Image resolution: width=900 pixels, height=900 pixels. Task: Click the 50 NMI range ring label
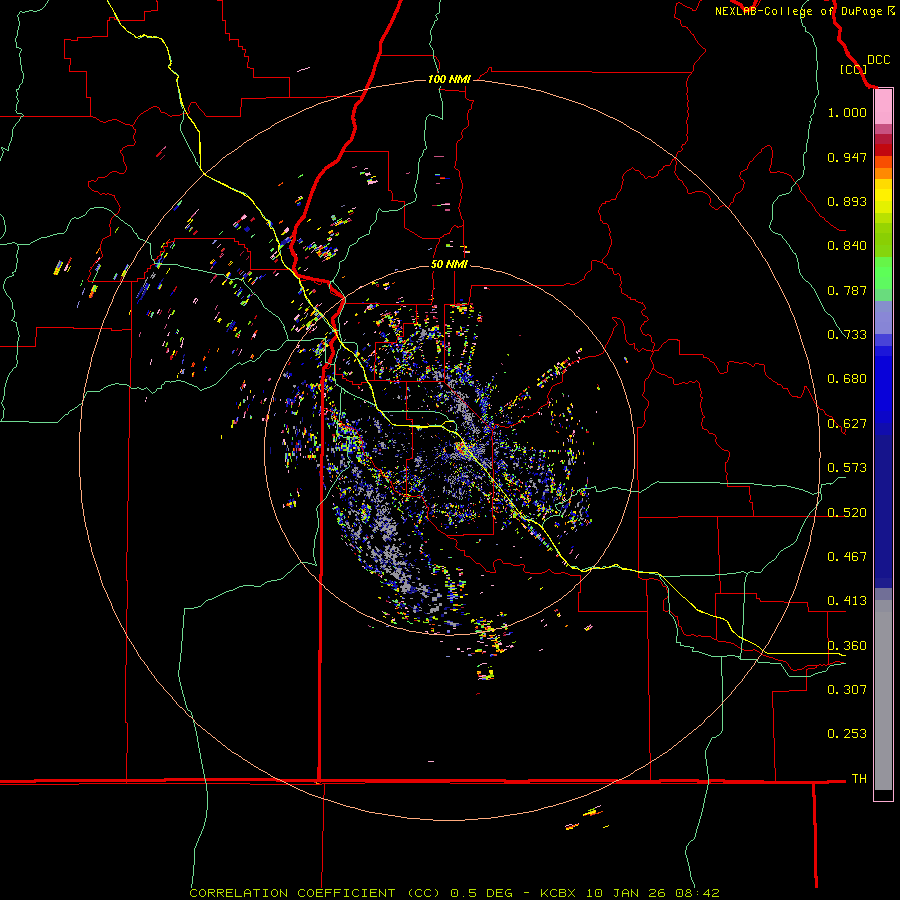click(449, 264)
